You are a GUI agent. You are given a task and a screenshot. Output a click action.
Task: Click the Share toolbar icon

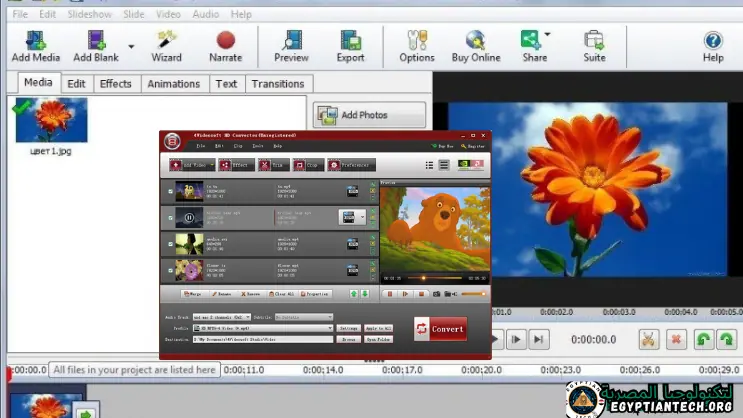(531, 40)
